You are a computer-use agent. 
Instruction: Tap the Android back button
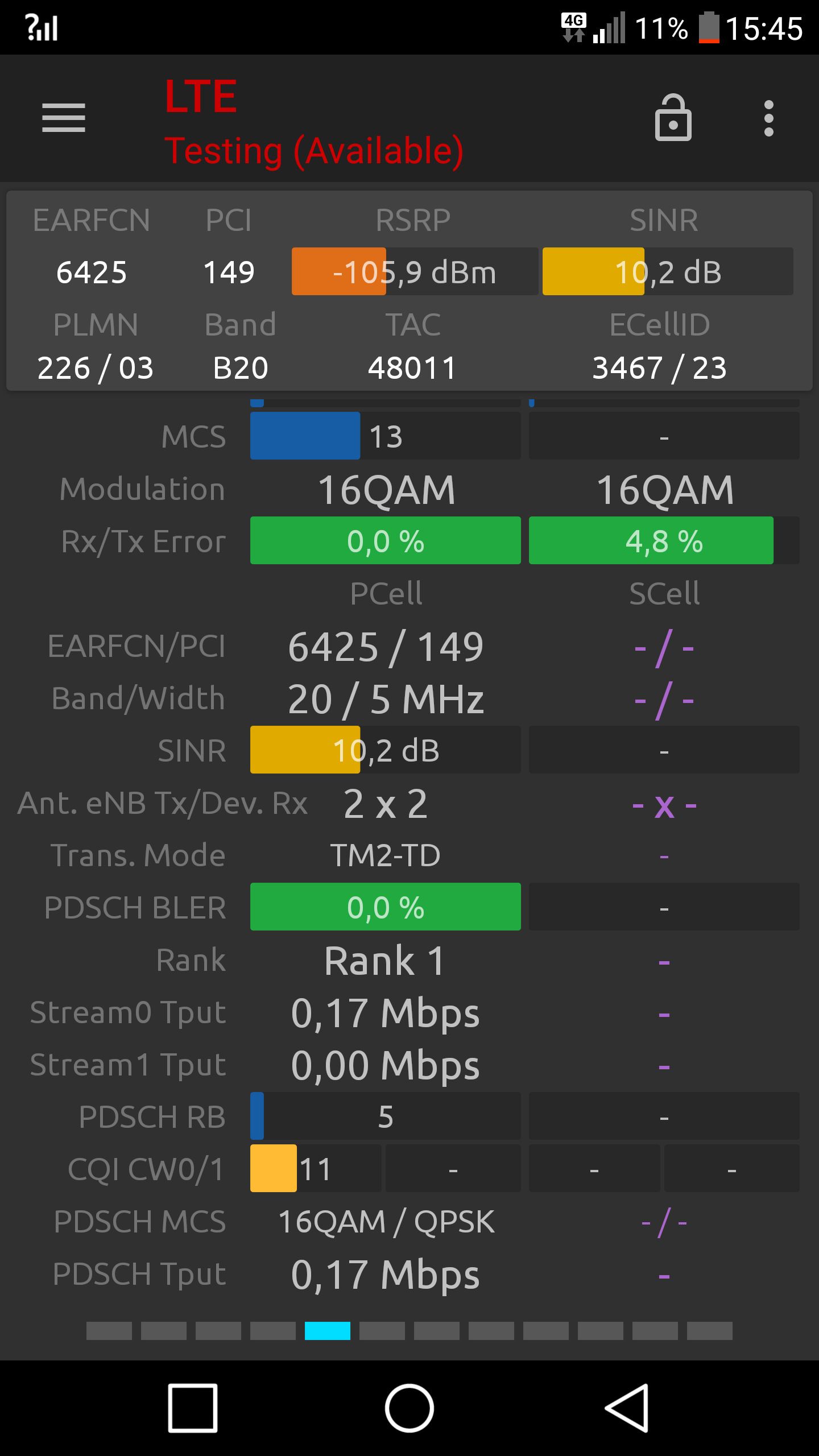click(x=627, y=1408)
